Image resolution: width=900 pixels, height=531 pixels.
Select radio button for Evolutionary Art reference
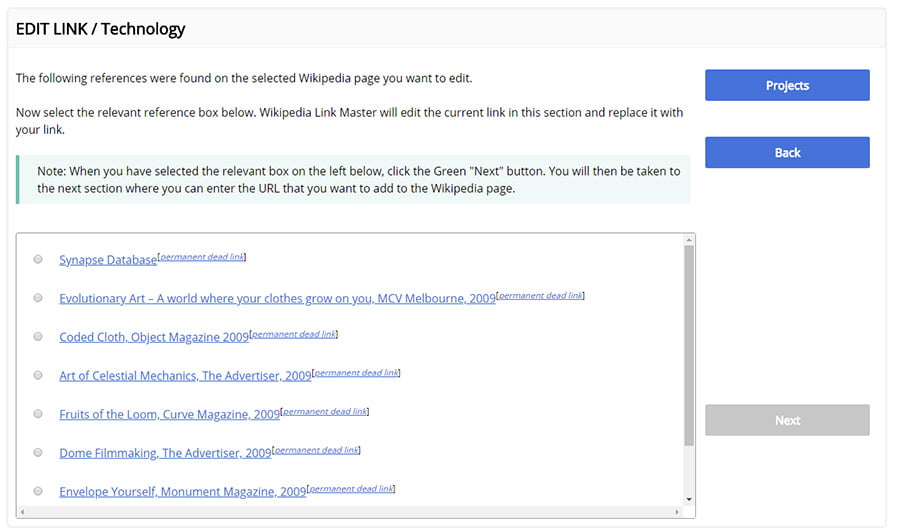[38, 298]
